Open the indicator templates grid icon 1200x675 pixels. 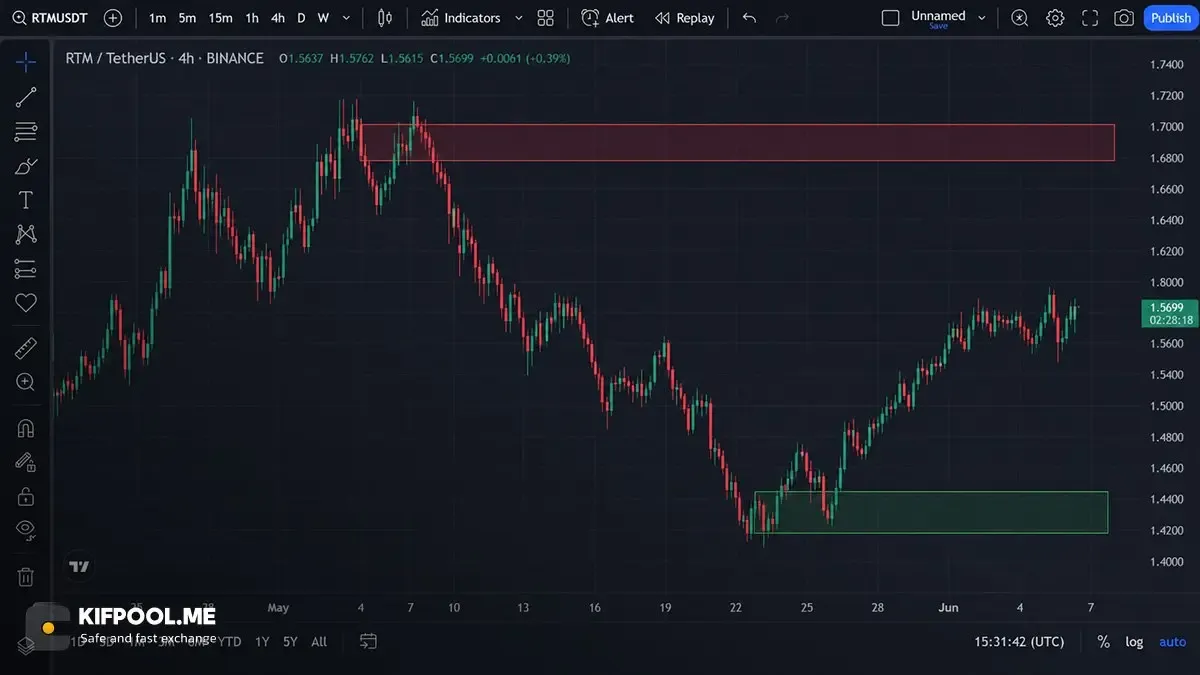(545, 18)
